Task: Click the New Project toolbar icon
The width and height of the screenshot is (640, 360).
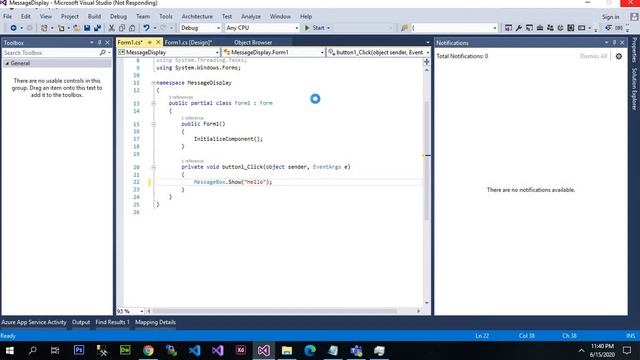Action: pyautogui.click(x=44, y=28)
